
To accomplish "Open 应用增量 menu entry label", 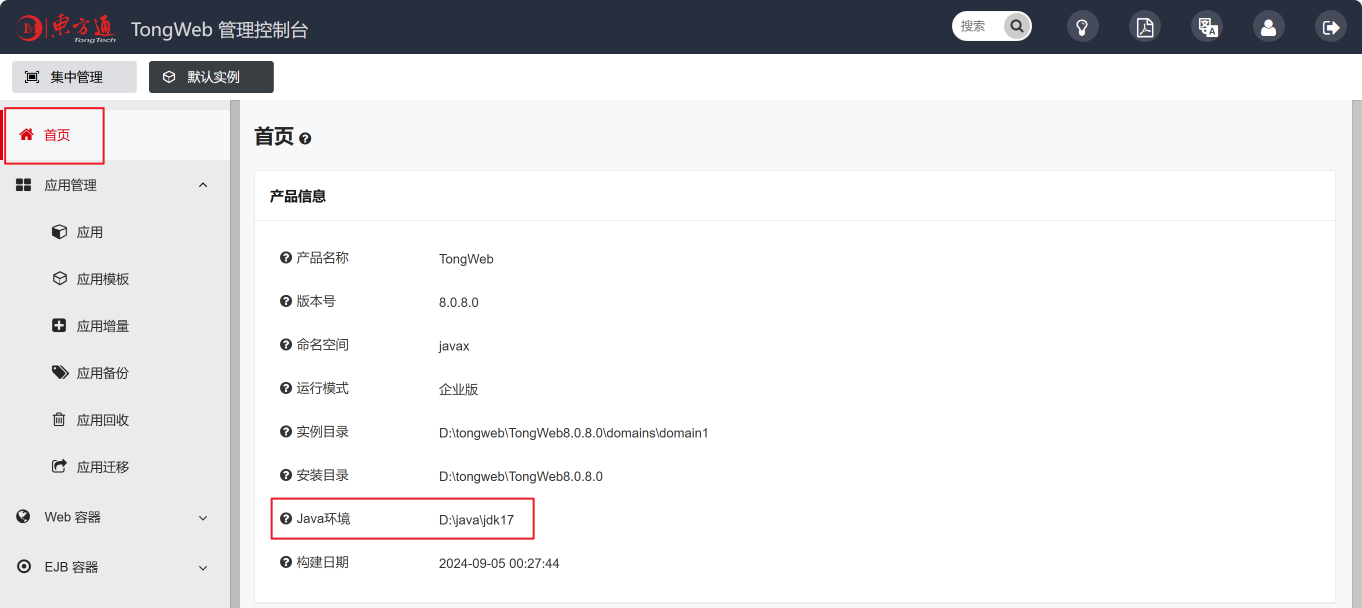I will tap(103, 326).
